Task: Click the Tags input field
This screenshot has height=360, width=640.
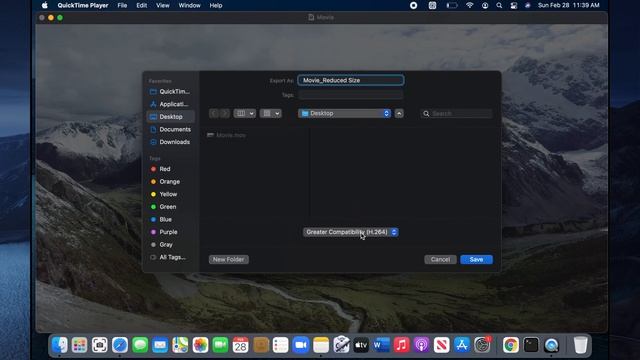Action: [x=351, y=95]
